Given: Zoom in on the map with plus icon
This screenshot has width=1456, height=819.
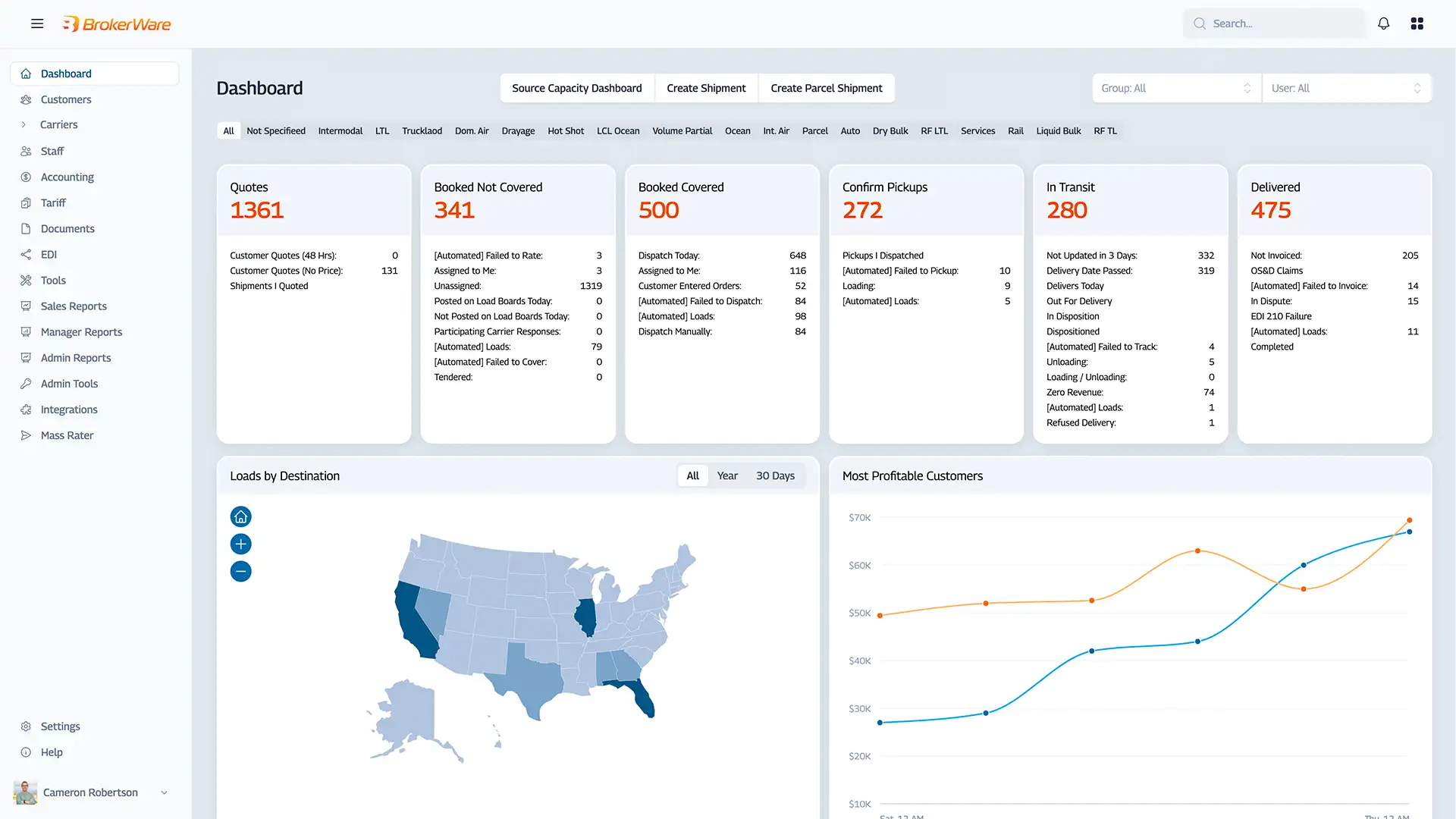Looking at the screenshot, I should point(240,544).
